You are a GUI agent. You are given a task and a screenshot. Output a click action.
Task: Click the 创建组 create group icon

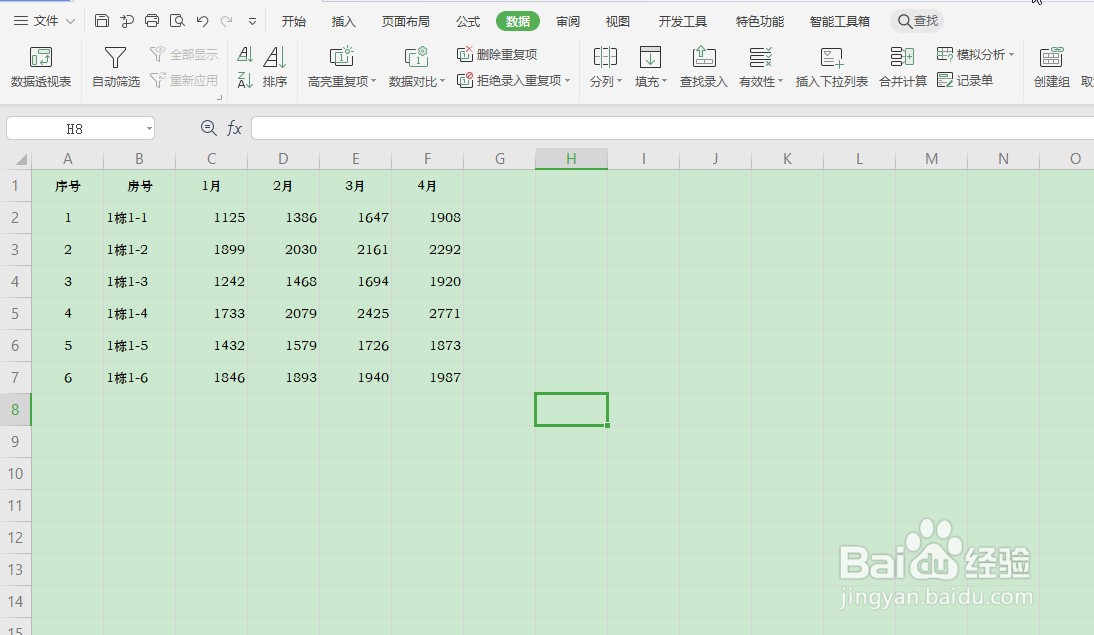[x=1050, y=67]
